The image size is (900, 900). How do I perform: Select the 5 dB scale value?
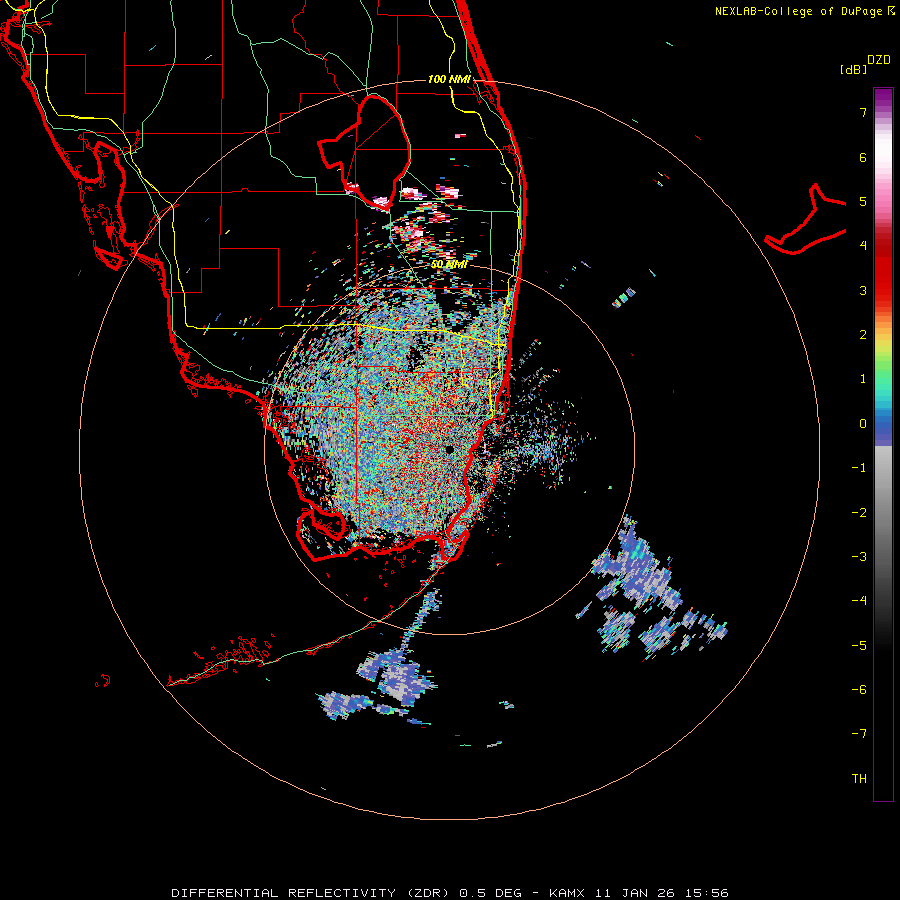pyautogui.click(x=863, y=201)
